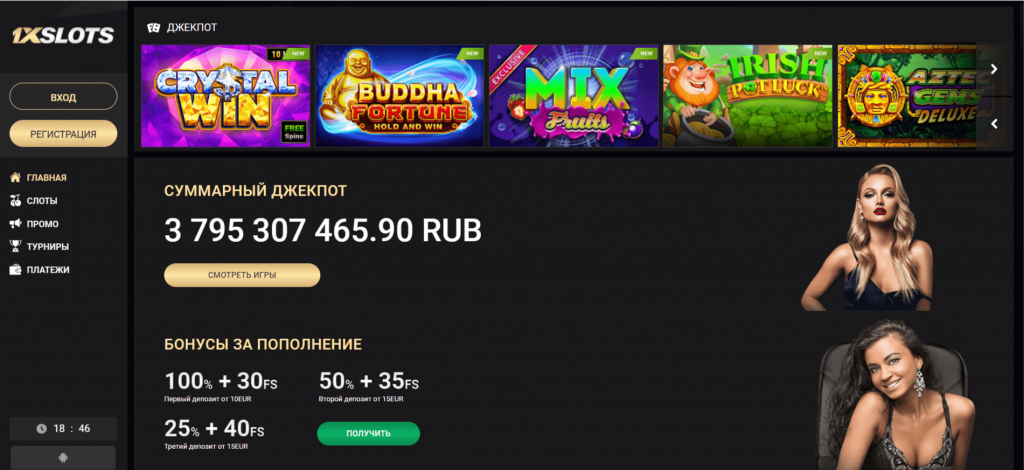Click the megaphone icon beside Промо
Image resolution: width=1024 pixels, height=470 pixels.
tap(16, 224)
